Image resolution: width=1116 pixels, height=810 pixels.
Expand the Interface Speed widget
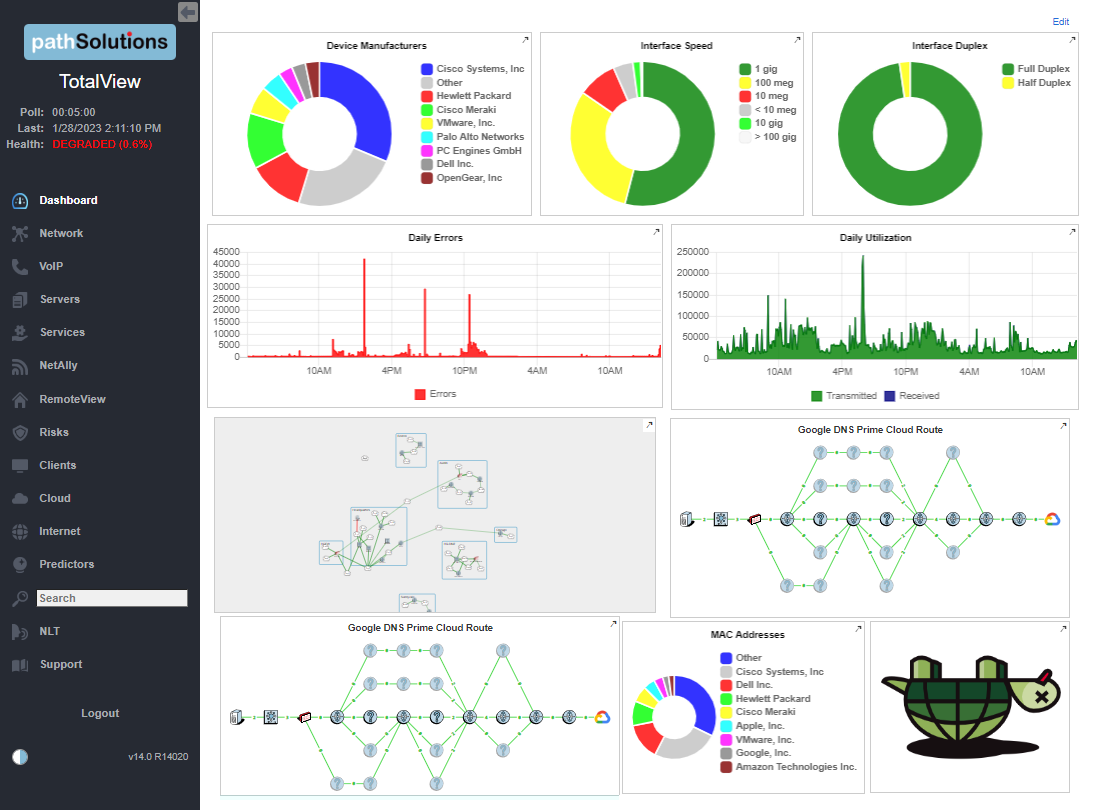pyautogui.click(x=797, y=39)
